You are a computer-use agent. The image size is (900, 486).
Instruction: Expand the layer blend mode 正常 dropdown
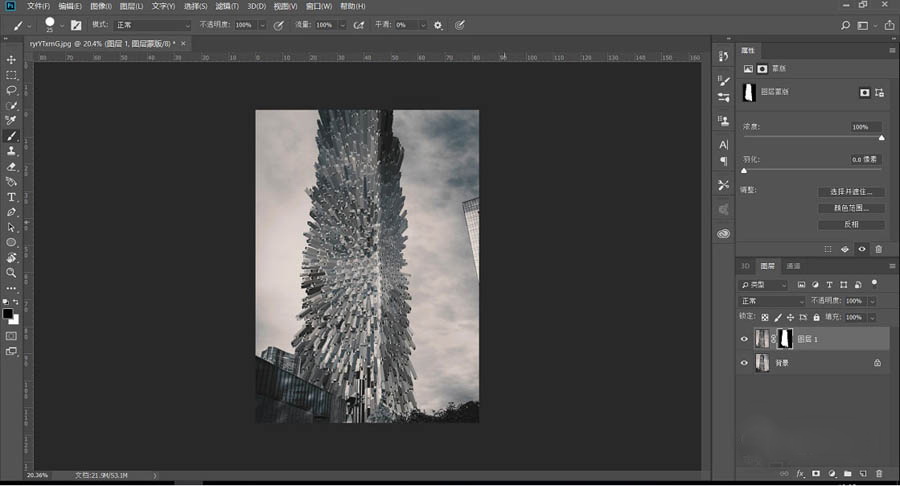tap(772, 300)
